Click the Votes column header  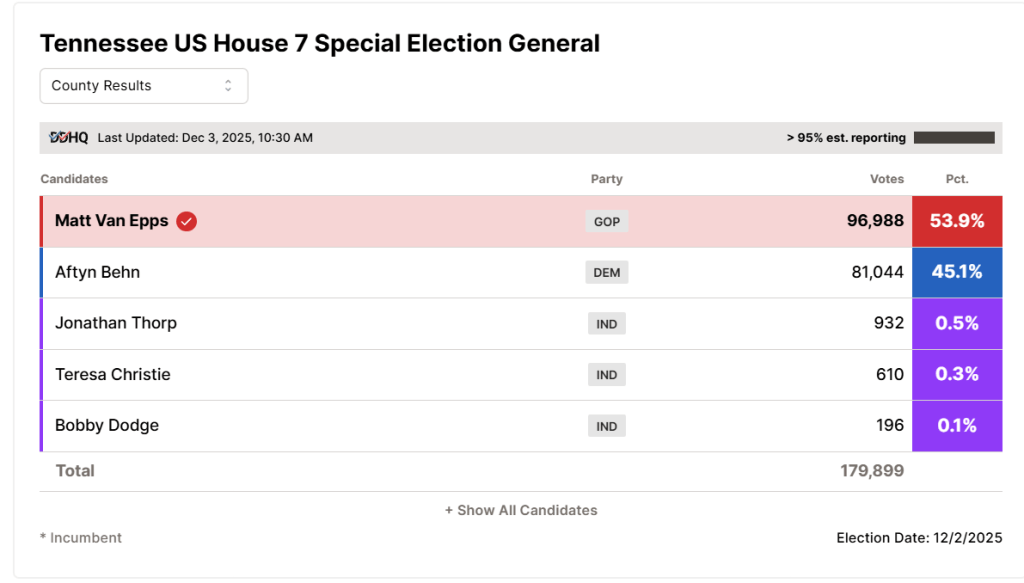click(x=887, y=179)
